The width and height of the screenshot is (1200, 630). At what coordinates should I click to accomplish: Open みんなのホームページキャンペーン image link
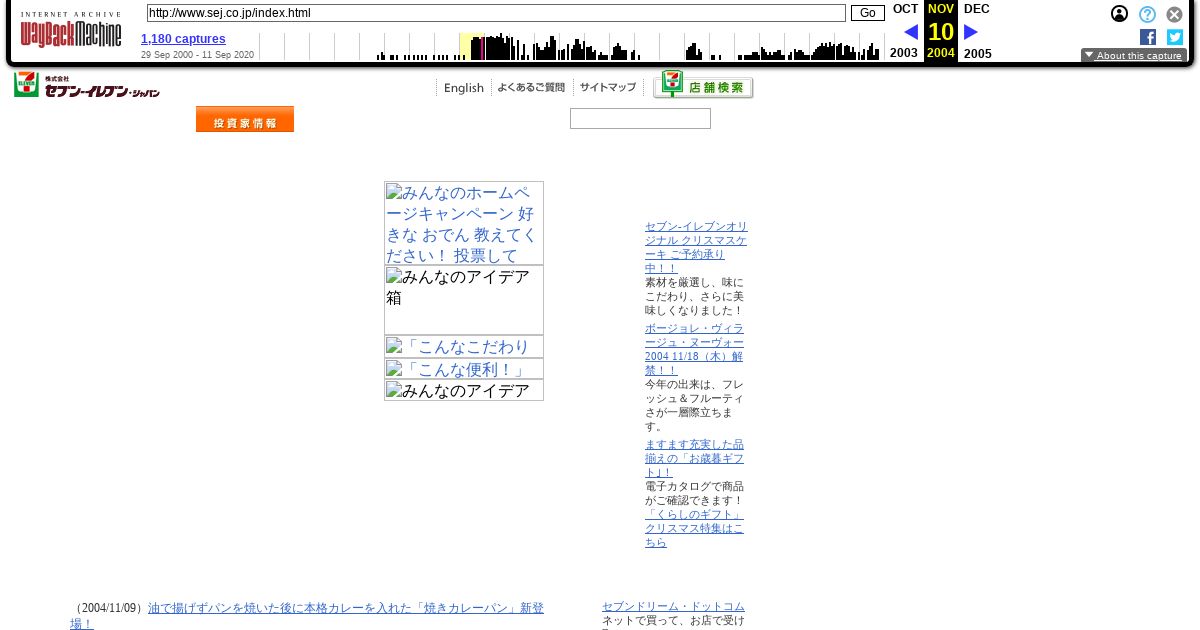(x=464, y=223)
